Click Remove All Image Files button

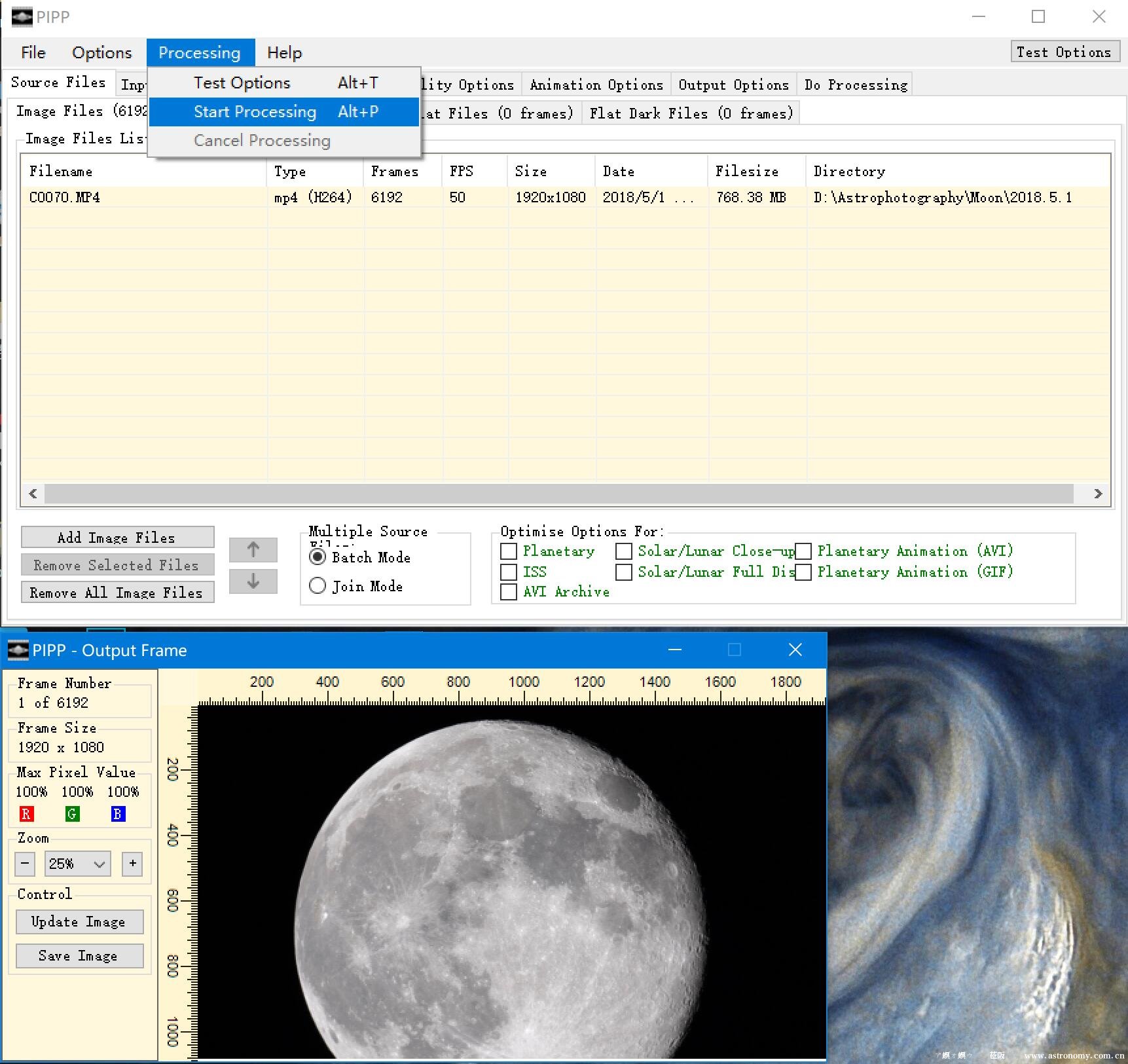coord(117,593)
